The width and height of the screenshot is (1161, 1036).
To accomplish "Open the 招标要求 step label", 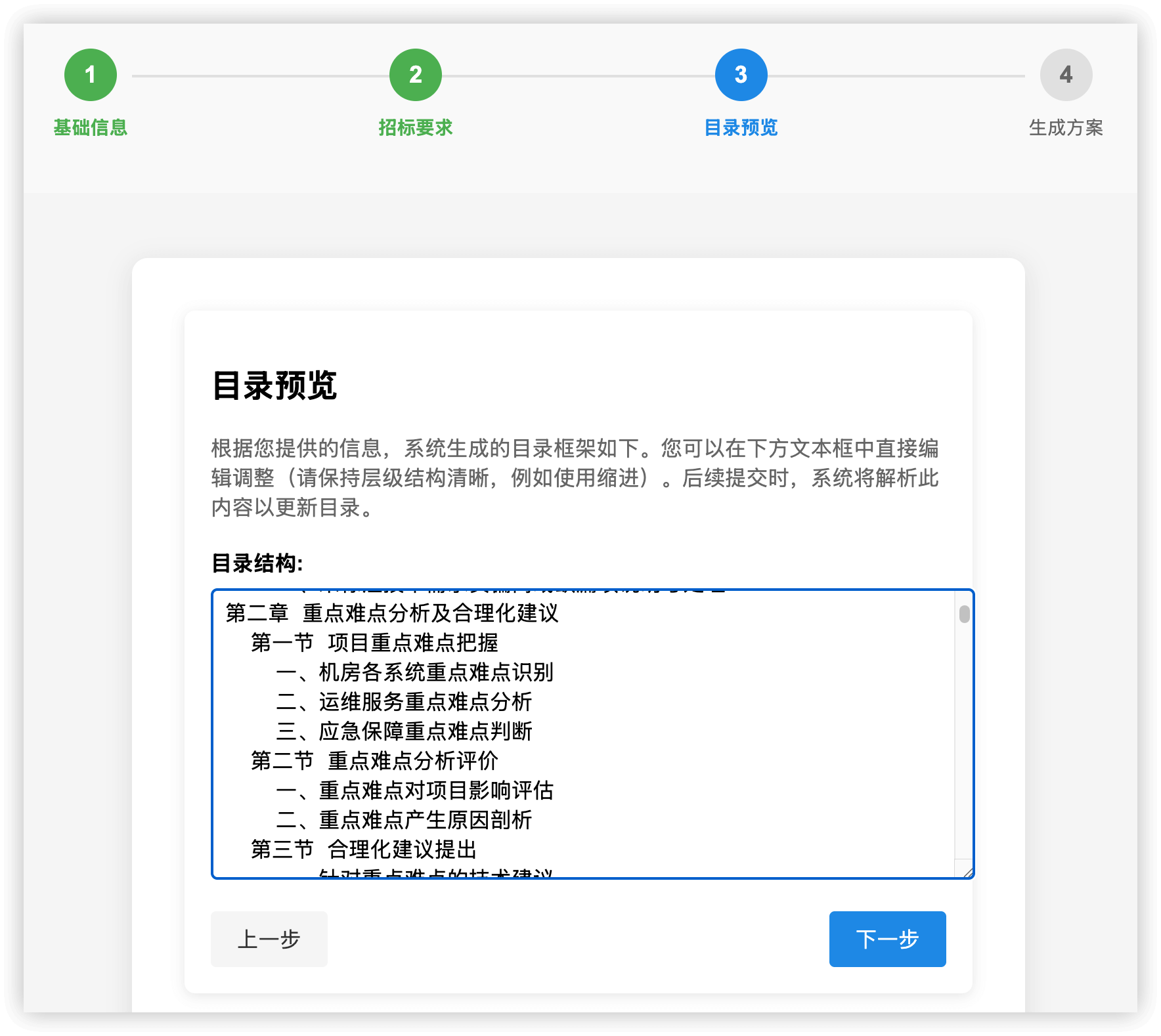I will pos(416,127).
